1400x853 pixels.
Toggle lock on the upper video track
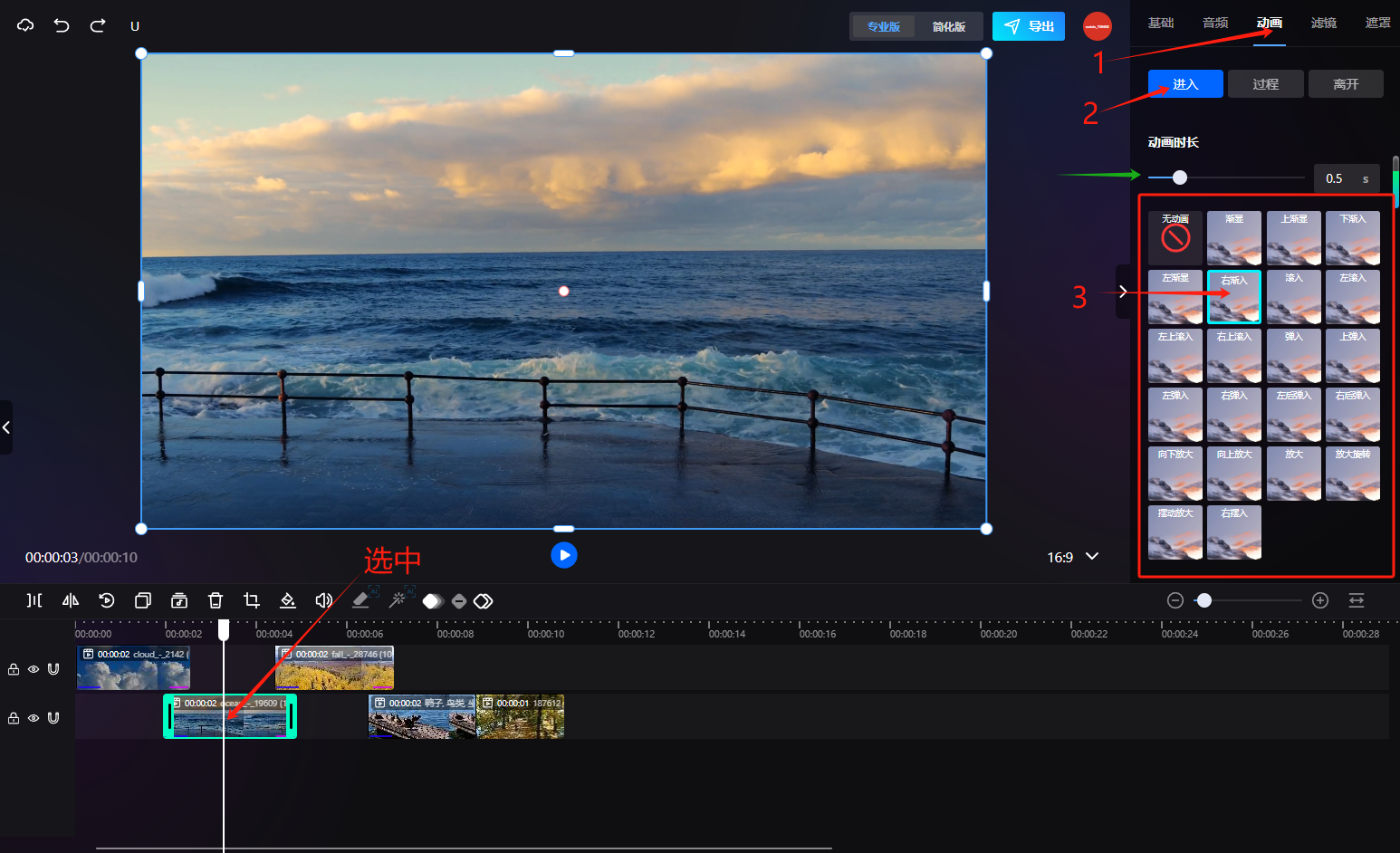14,669
